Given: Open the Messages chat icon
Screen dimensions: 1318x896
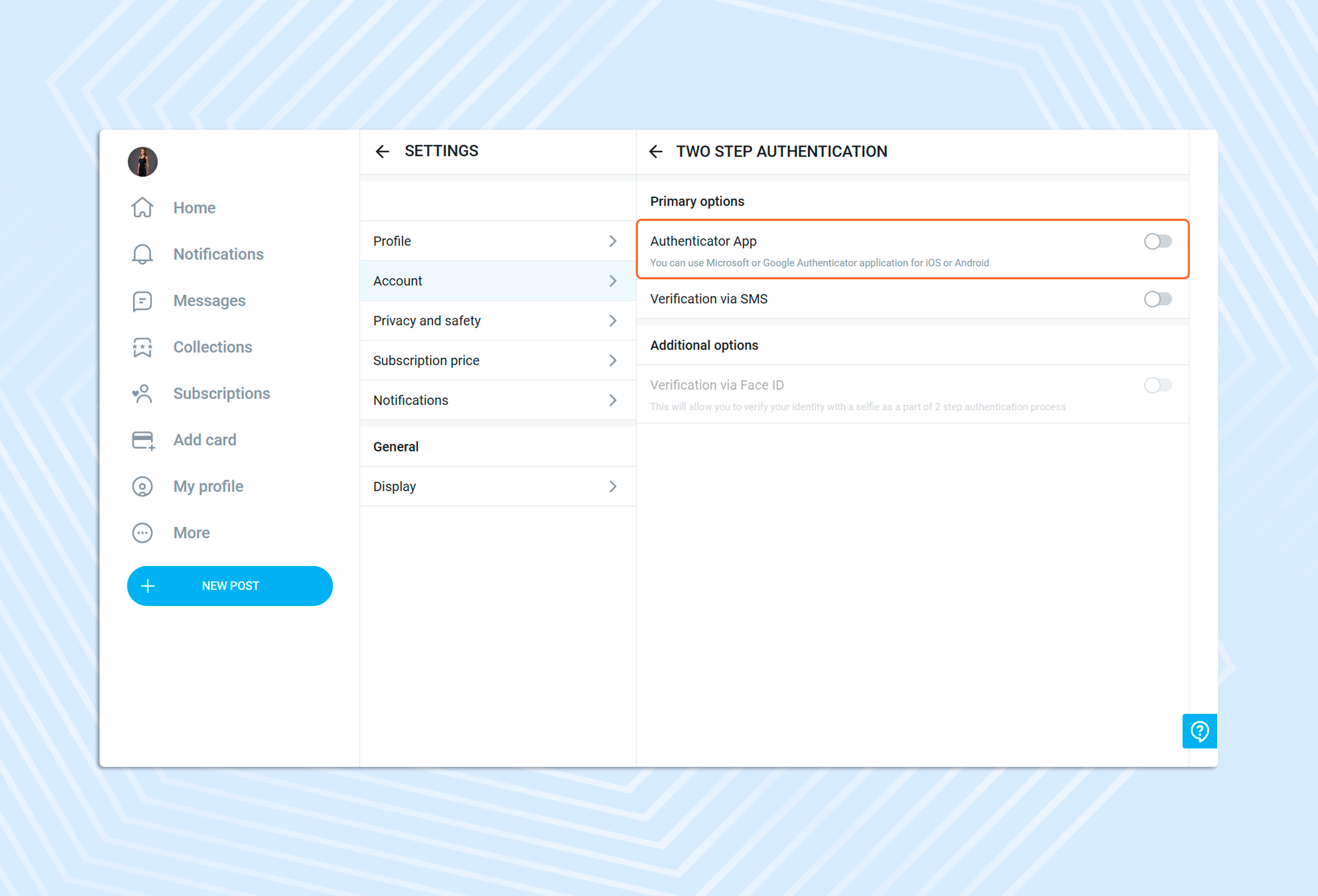Looking at the screenshot, I should (x=142, y=301).
